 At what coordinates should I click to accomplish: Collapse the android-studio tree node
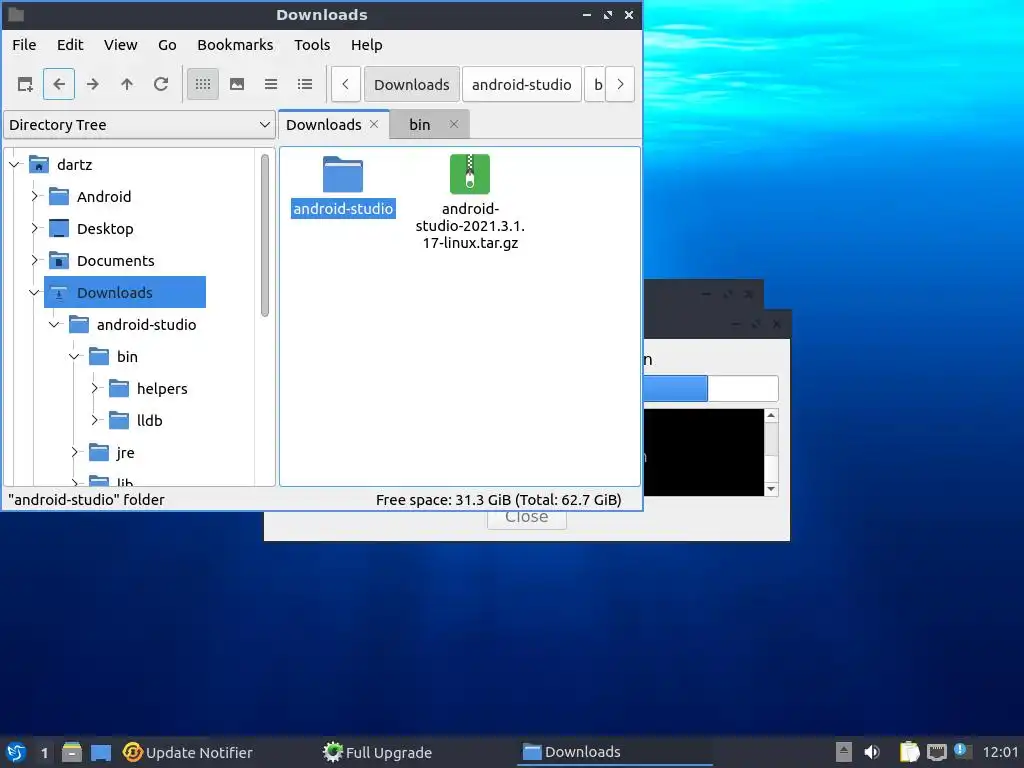(55, 324)
